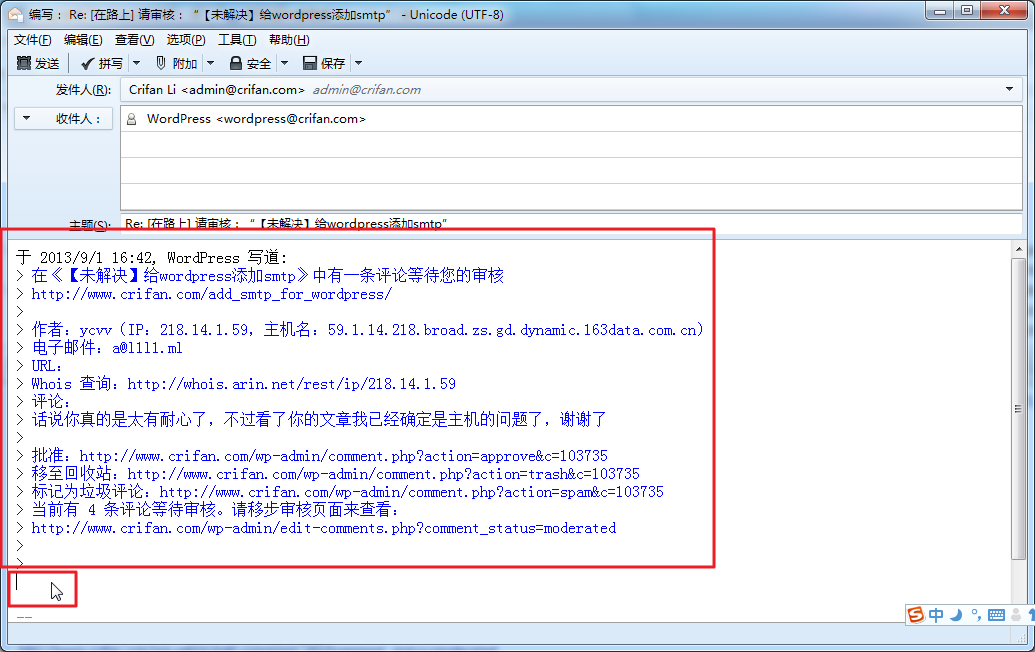The image size is (1035, 652).
Task: Click the compose window title bar icon
Action: [x=15, y=15]
